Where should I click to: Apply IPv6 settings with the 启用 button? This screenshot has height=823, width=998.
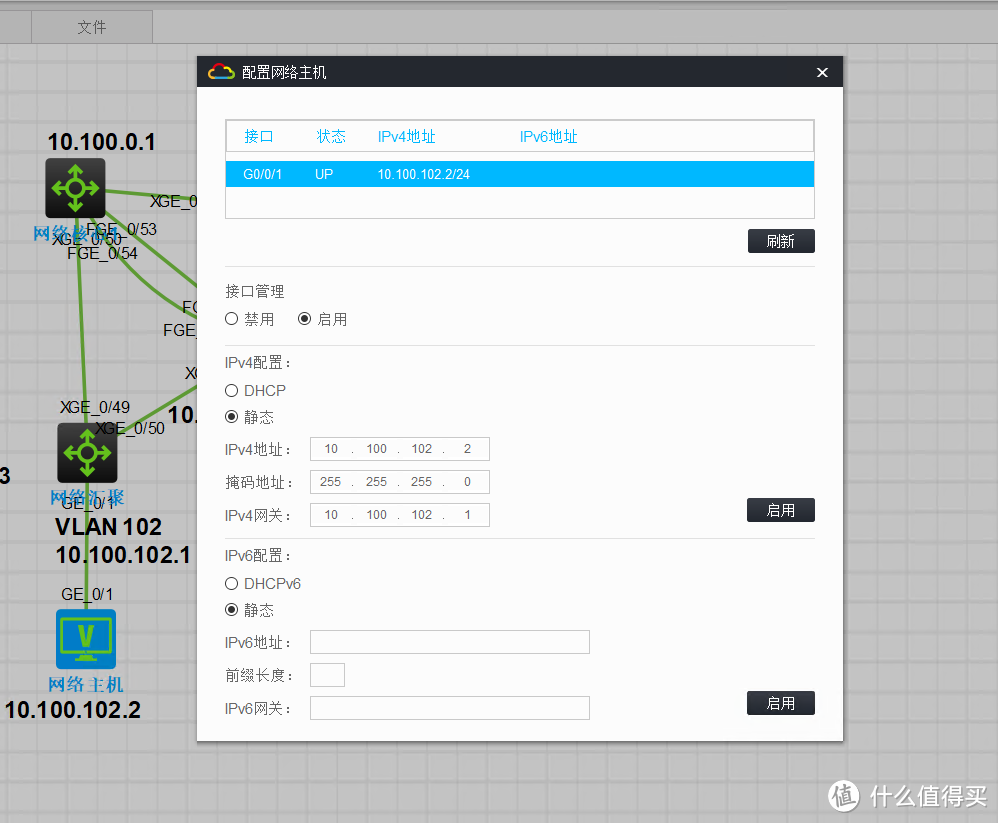pos(781,703)
